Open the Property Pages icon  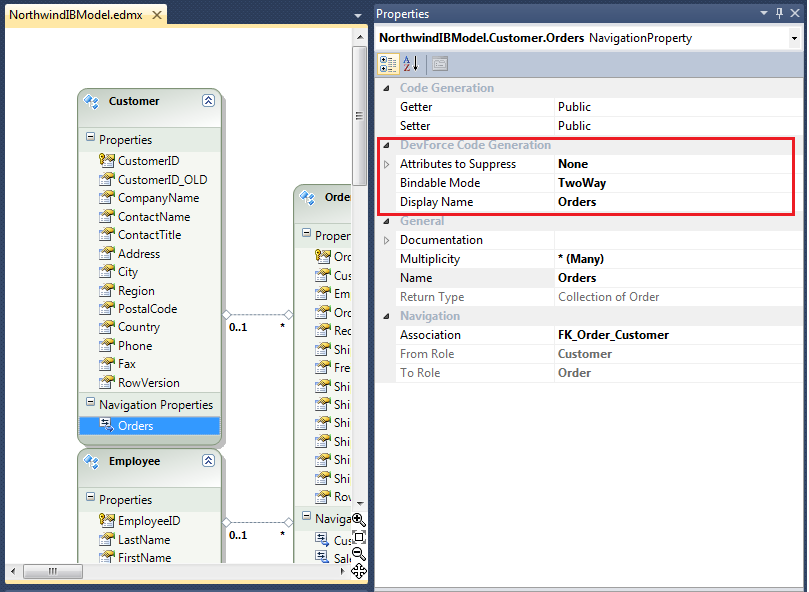(x=440, y=64)
